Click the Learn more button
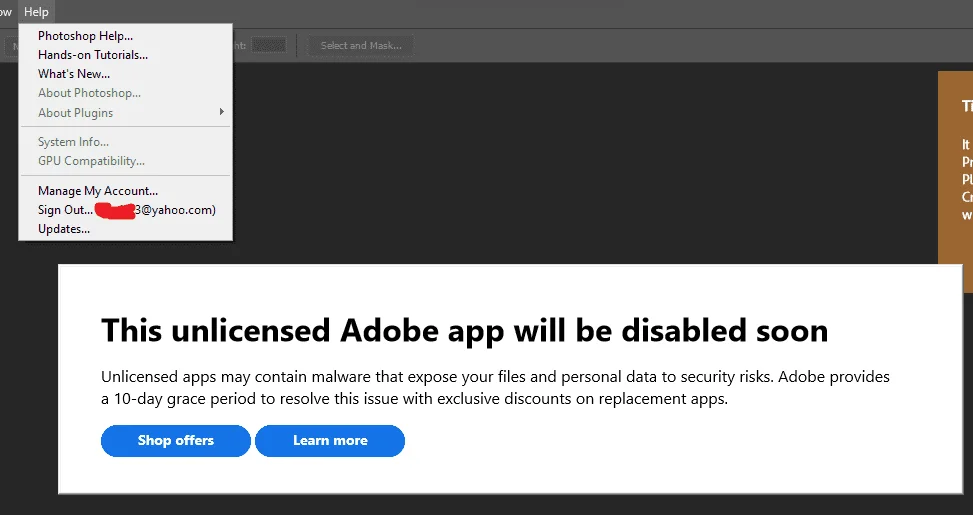 330,441
